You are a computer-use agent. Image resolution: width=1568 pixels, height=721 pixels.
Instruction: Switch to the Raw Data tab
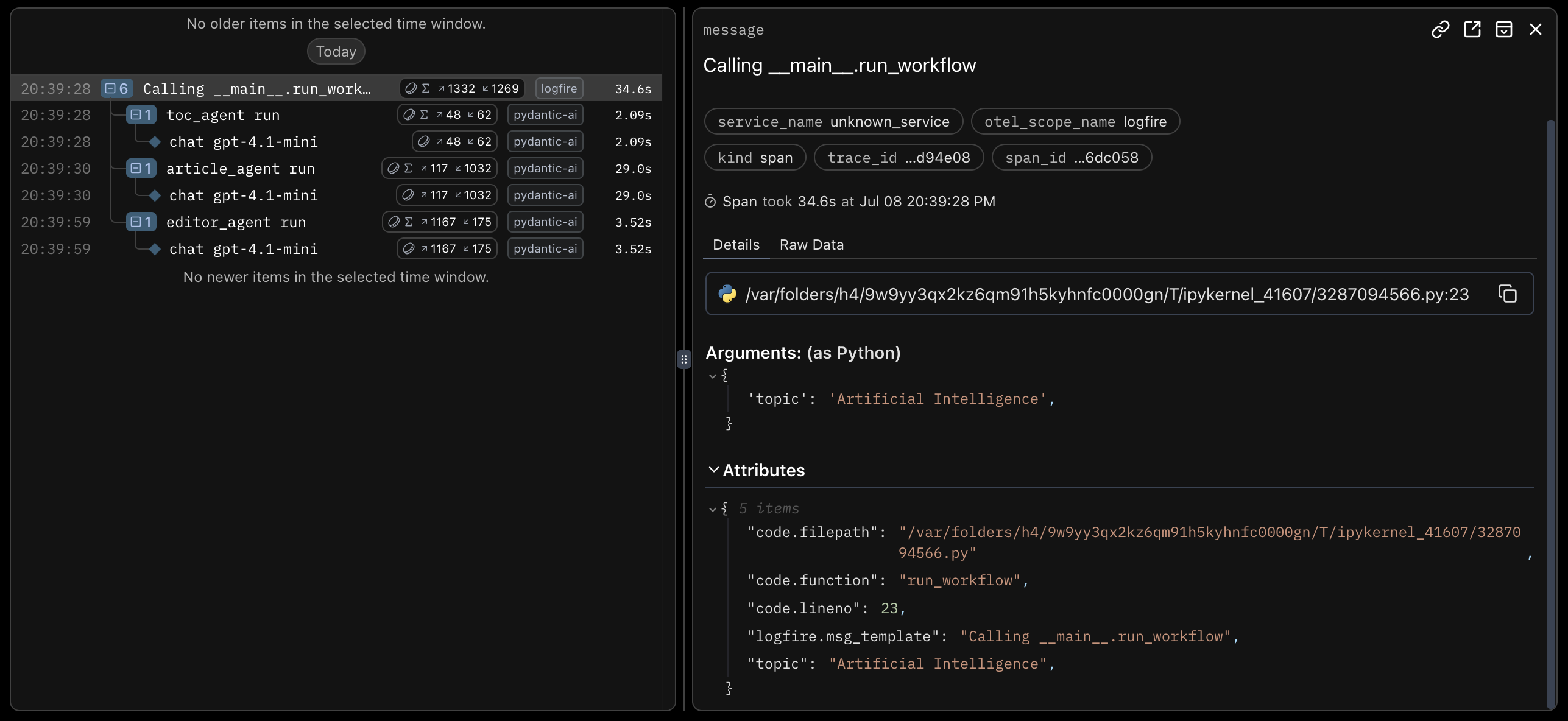(x=811, y=245)
